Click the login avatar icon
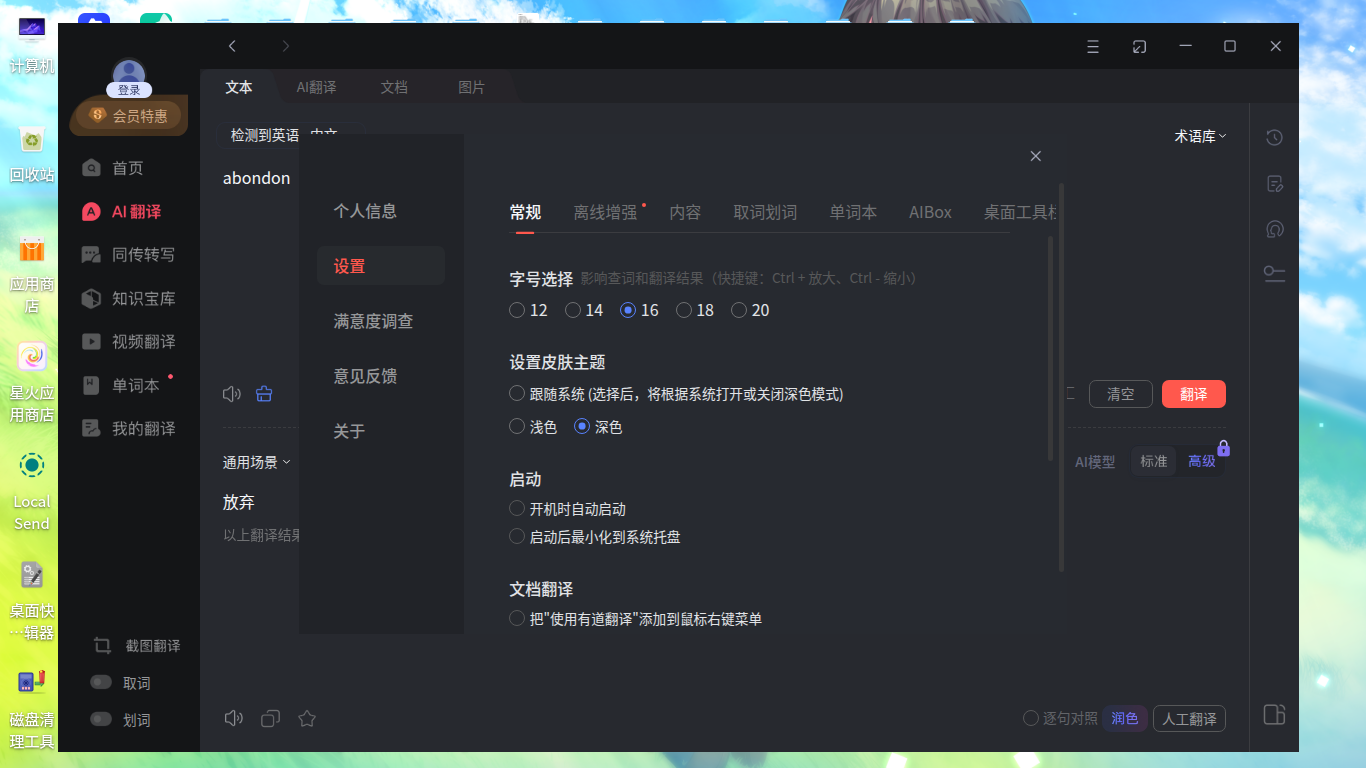 tap(129, 75)
